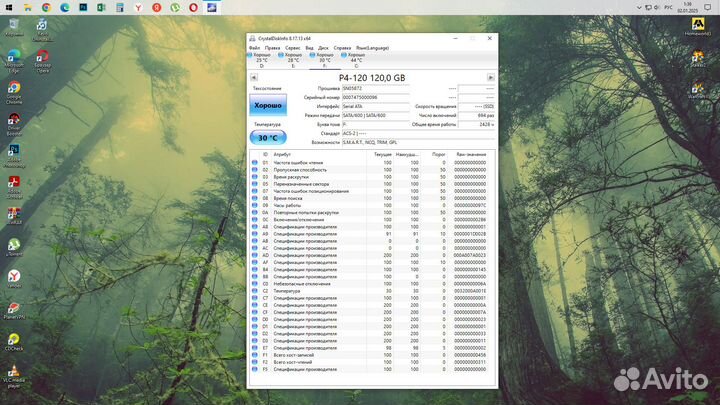Open the Вид menu
Screen dimensions: 720x405
pyautogui.click(x=309, y=48)
